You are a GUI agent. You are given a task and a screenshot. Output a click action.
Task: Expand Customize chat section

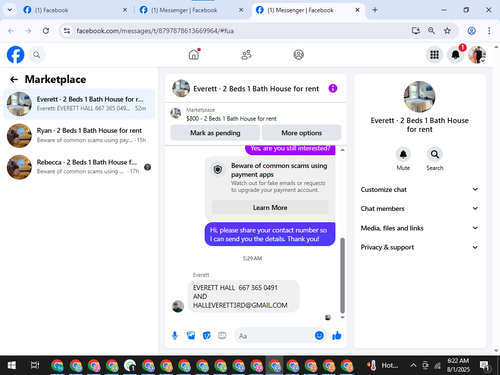click(x=419, y=189)
